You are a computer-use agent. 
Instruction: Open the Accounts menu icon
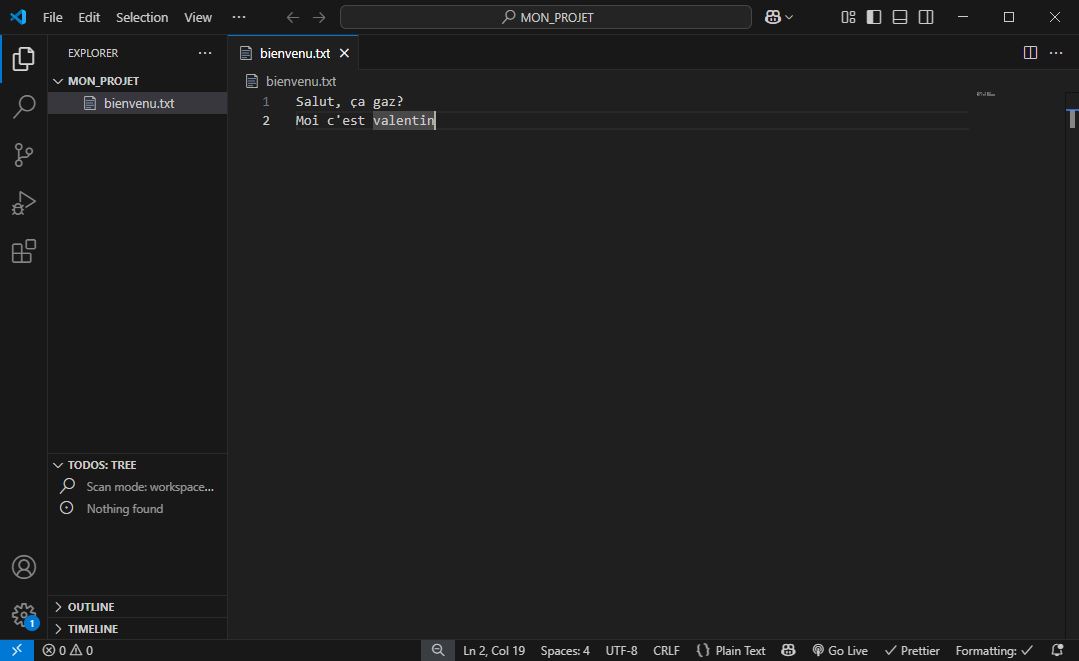coord(23,567)
